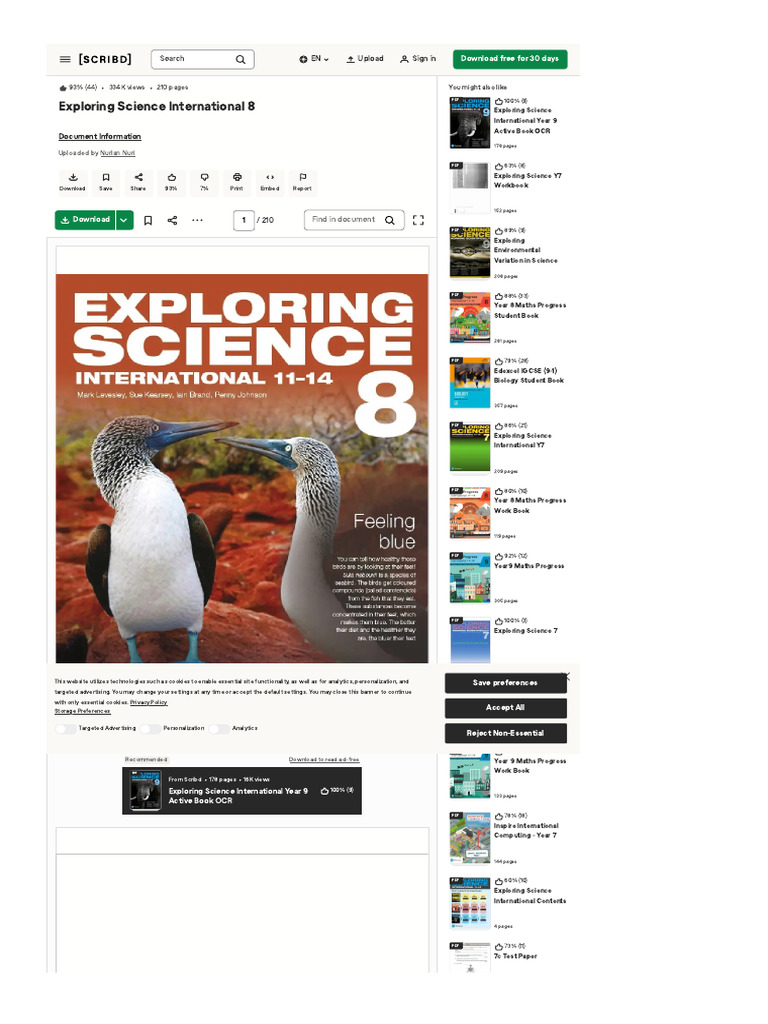Open Exploring Science 7 title
This screenshot has height=1024, width=768.
point(526,631)
